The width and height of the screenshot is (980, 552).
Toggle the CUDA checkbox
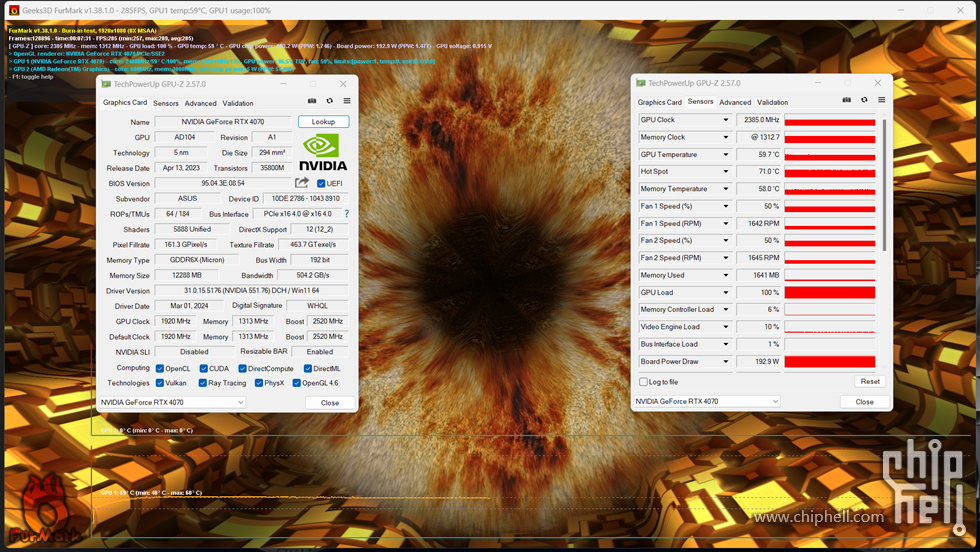pos(203,369)
